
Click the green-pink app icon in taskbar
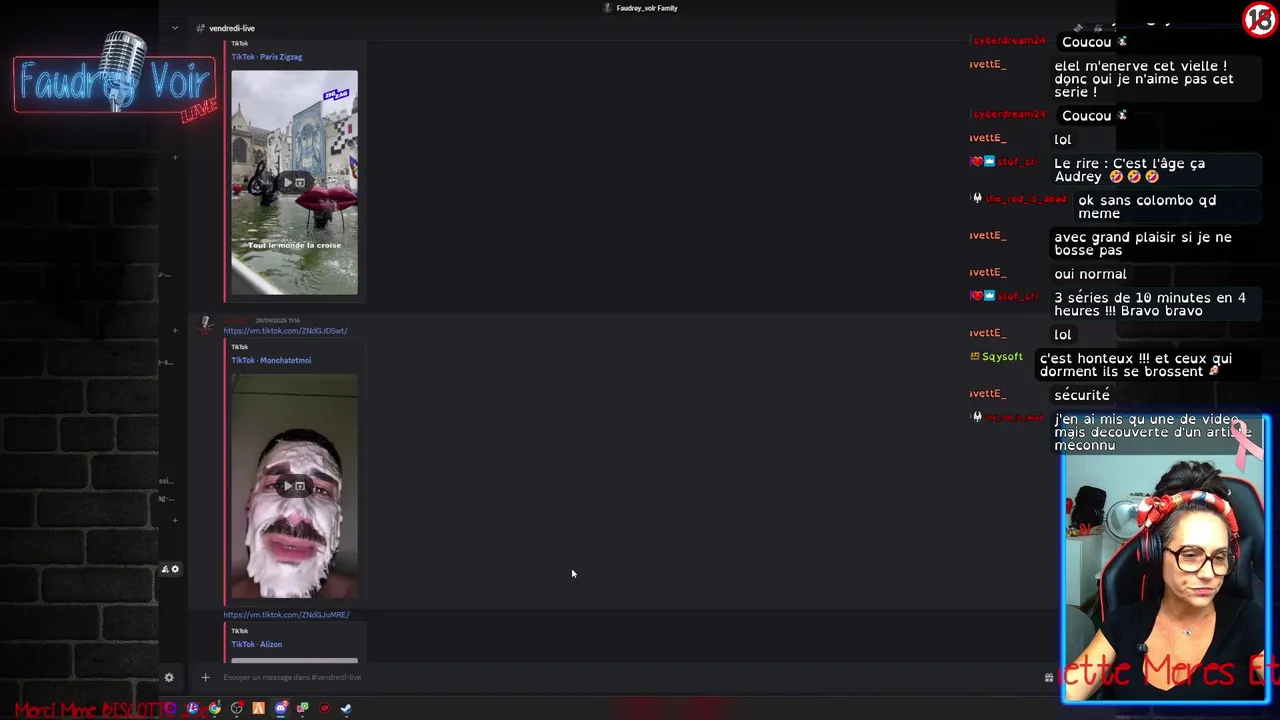(x=302, y=708)
